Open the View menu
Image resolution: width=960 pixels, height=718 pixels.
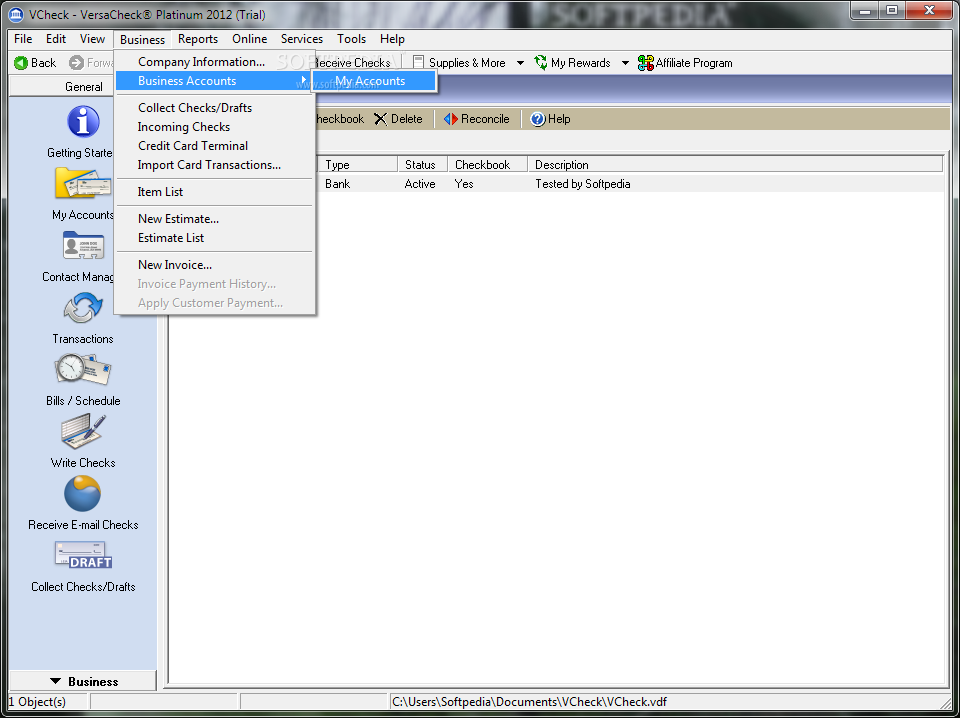point(92,39)
